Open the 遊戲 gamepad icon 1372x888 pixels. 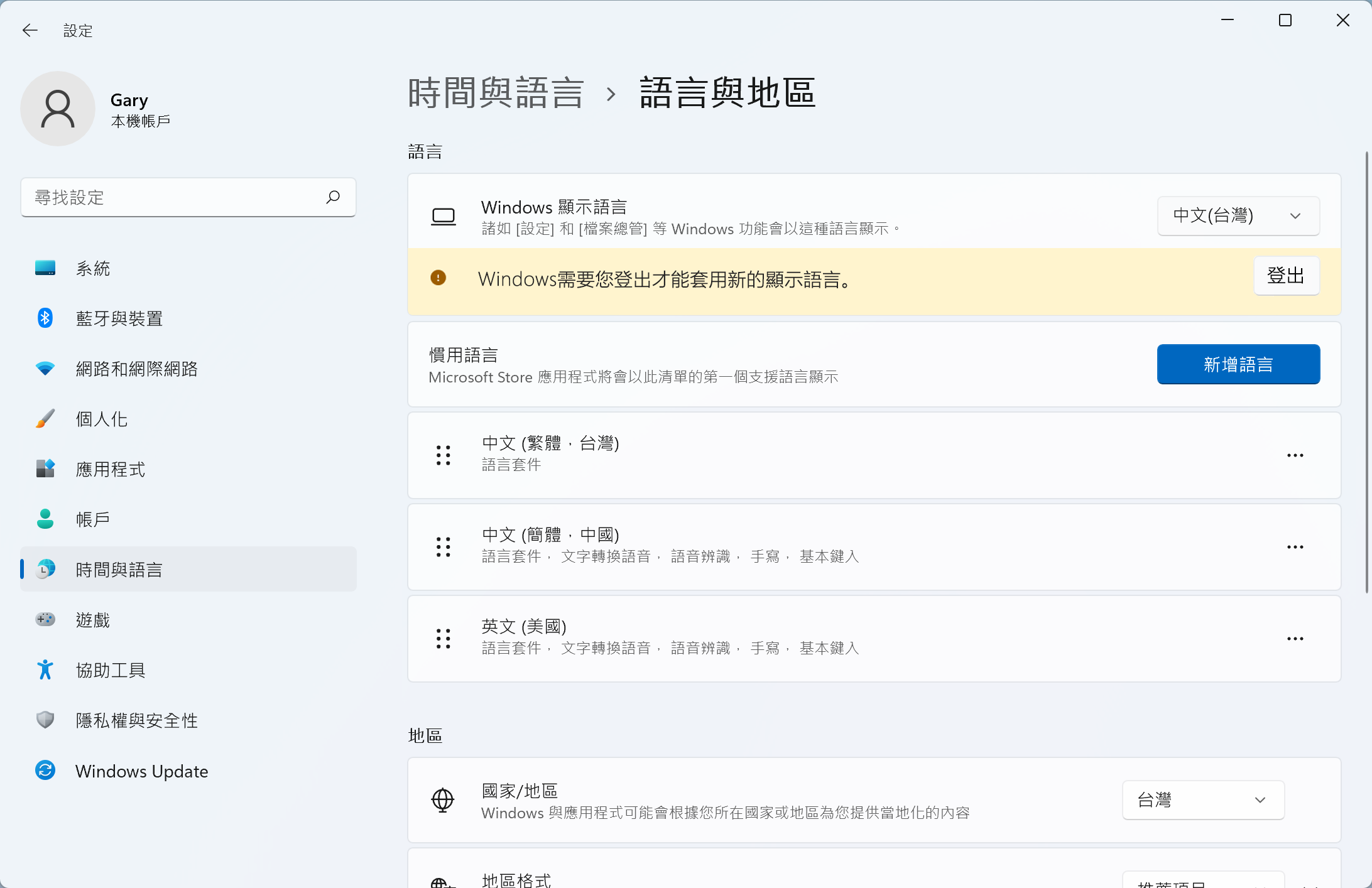pos(45,619)
